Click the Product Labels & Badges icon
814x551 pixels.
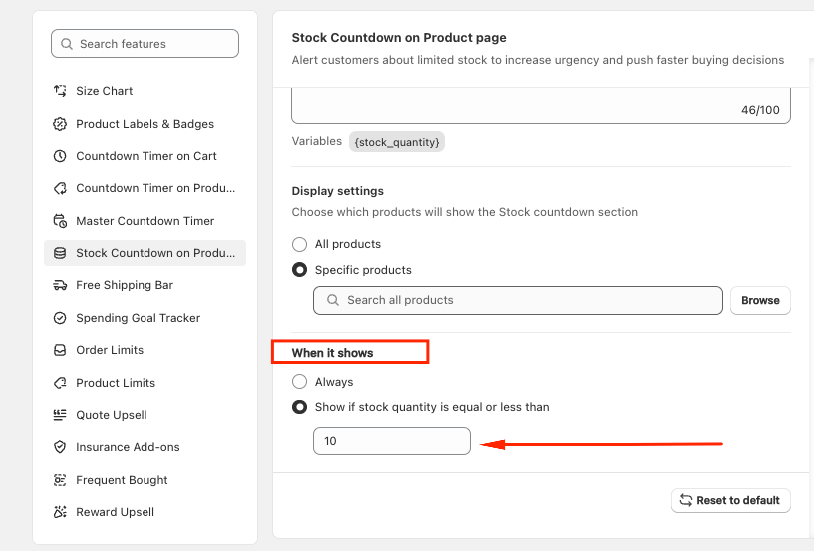point(60,124)
